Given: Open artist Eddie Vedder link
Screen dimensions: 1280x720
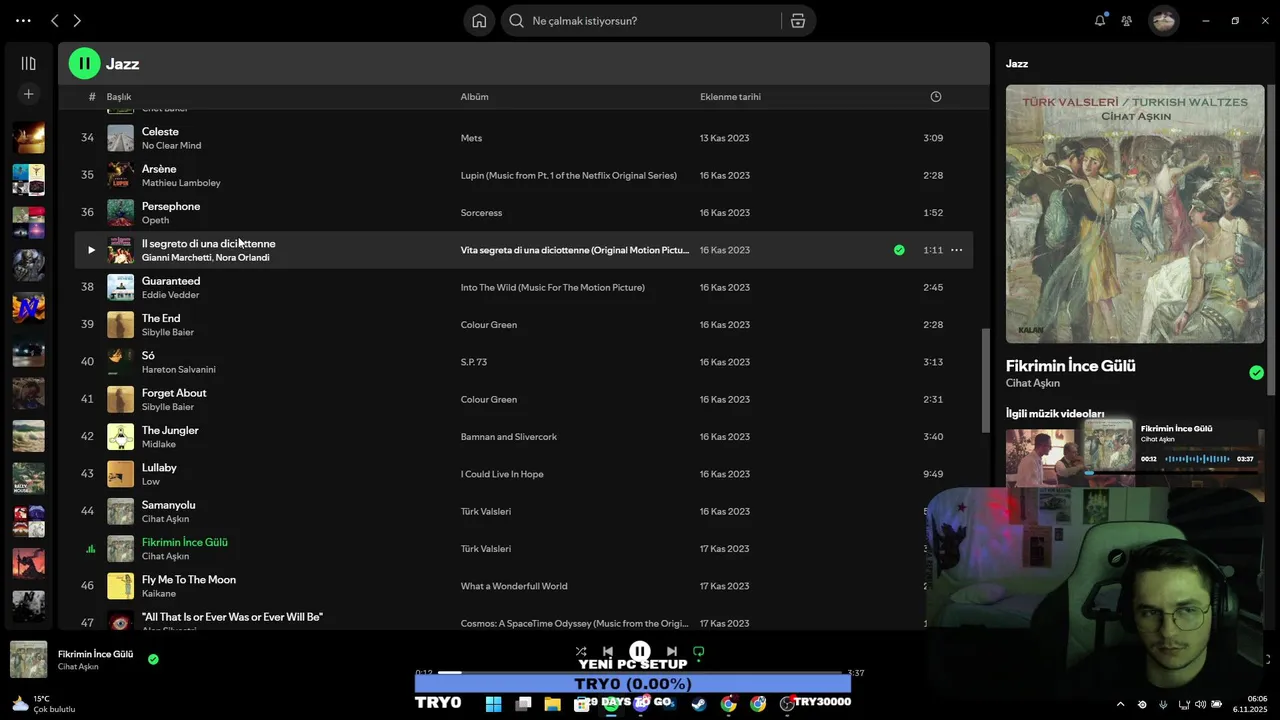Looking at the screenshot, I should coord(170,295).
